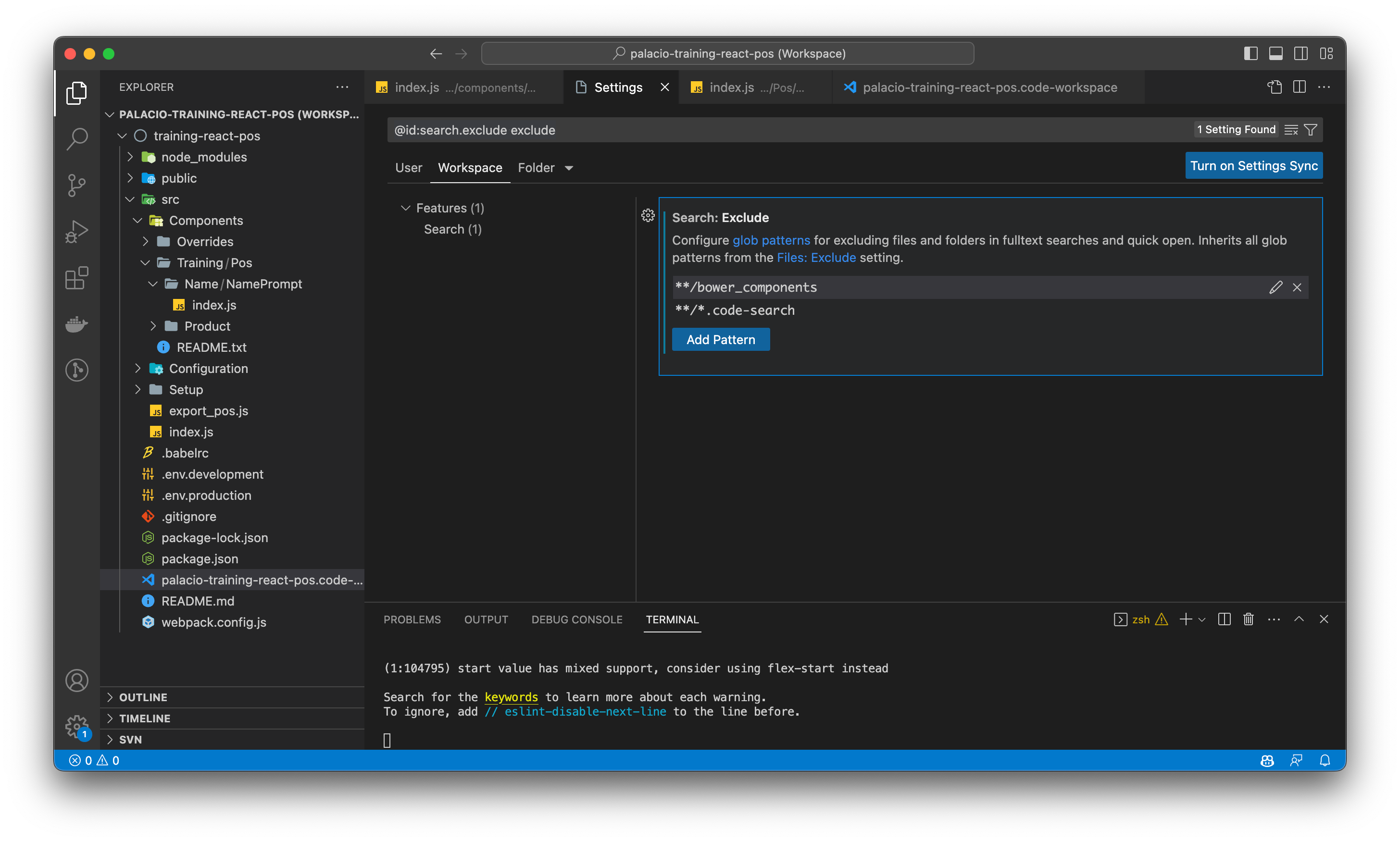Screen dimensions: 1400x842
Task: Switch to the User settings tab
Action: pos(409,168)
